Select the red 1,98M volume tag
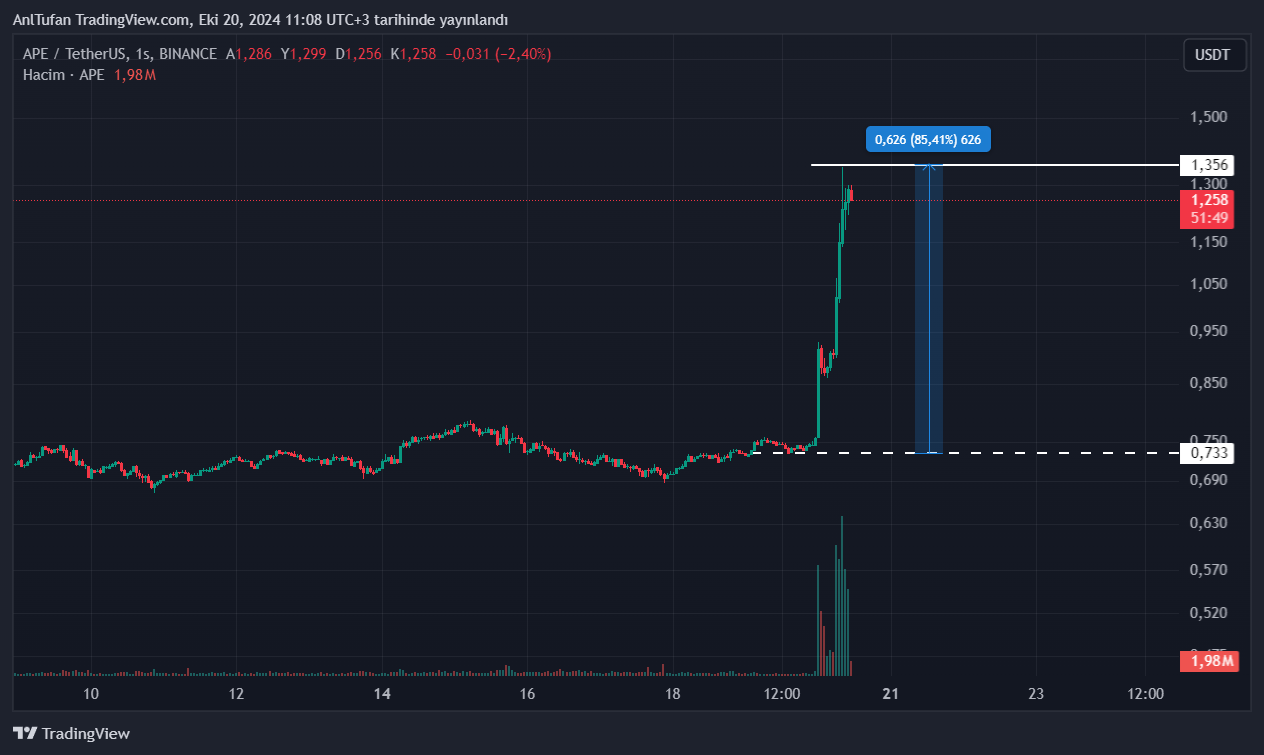Image resolution: width=1264 pixels, height=755 pixels. [1207, 661]
